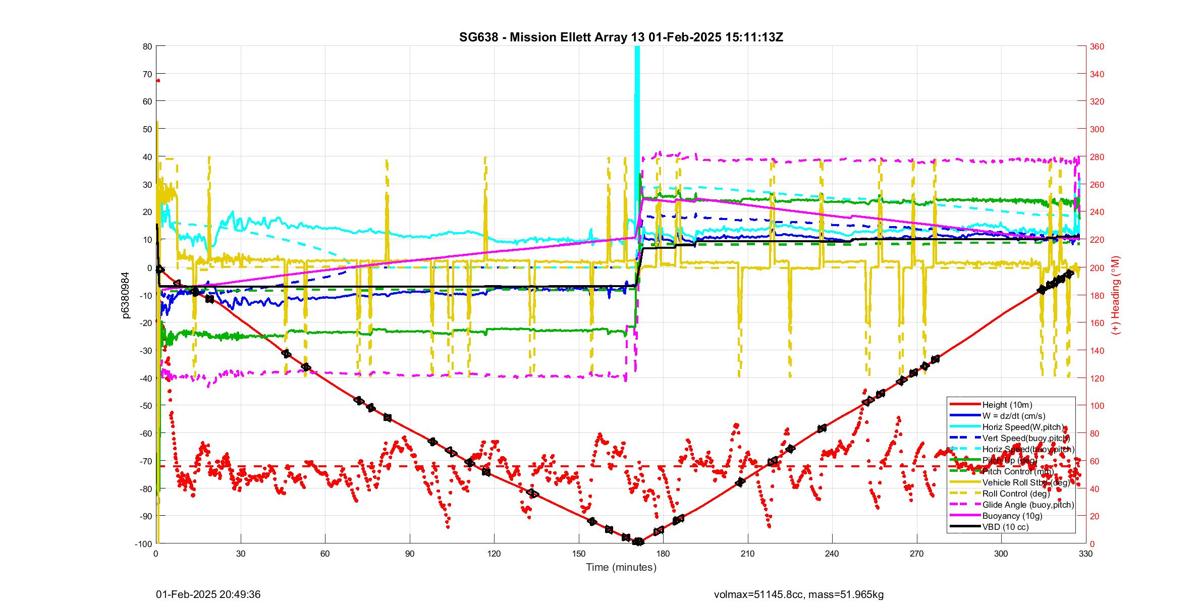The height and width of the screenshot is (611, 1200).
Task: Click right heading axis tick label 100
Action: [1098, 405]
